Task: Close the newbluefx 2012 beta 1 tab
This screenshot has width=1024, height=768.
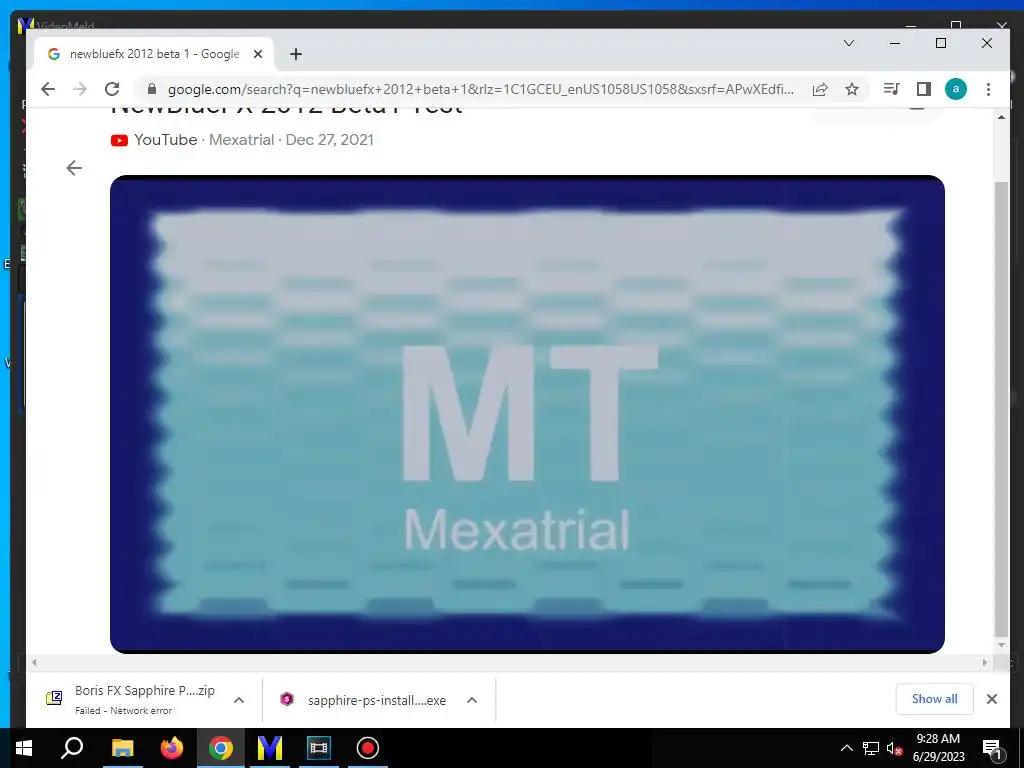Action: (x=258, y=54)
